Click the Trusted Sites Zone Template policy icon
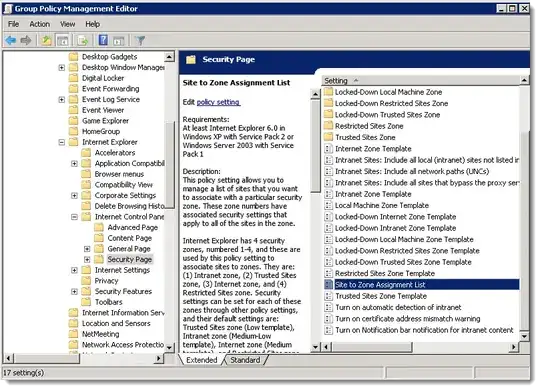This screenshot has width=540, height=390. point(329,296)
